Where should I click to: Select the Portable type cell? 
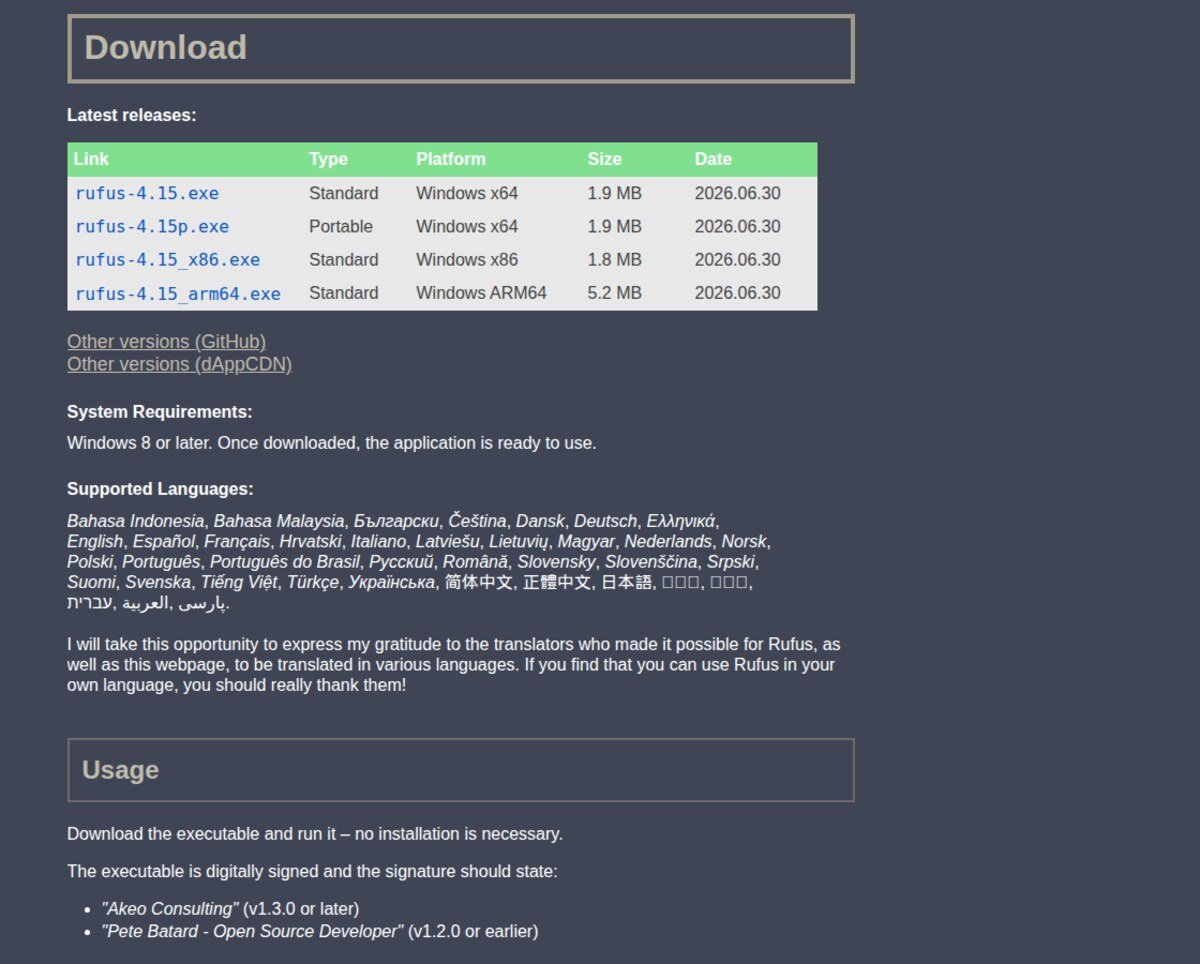pyautogui.click(x=341, y=226)
